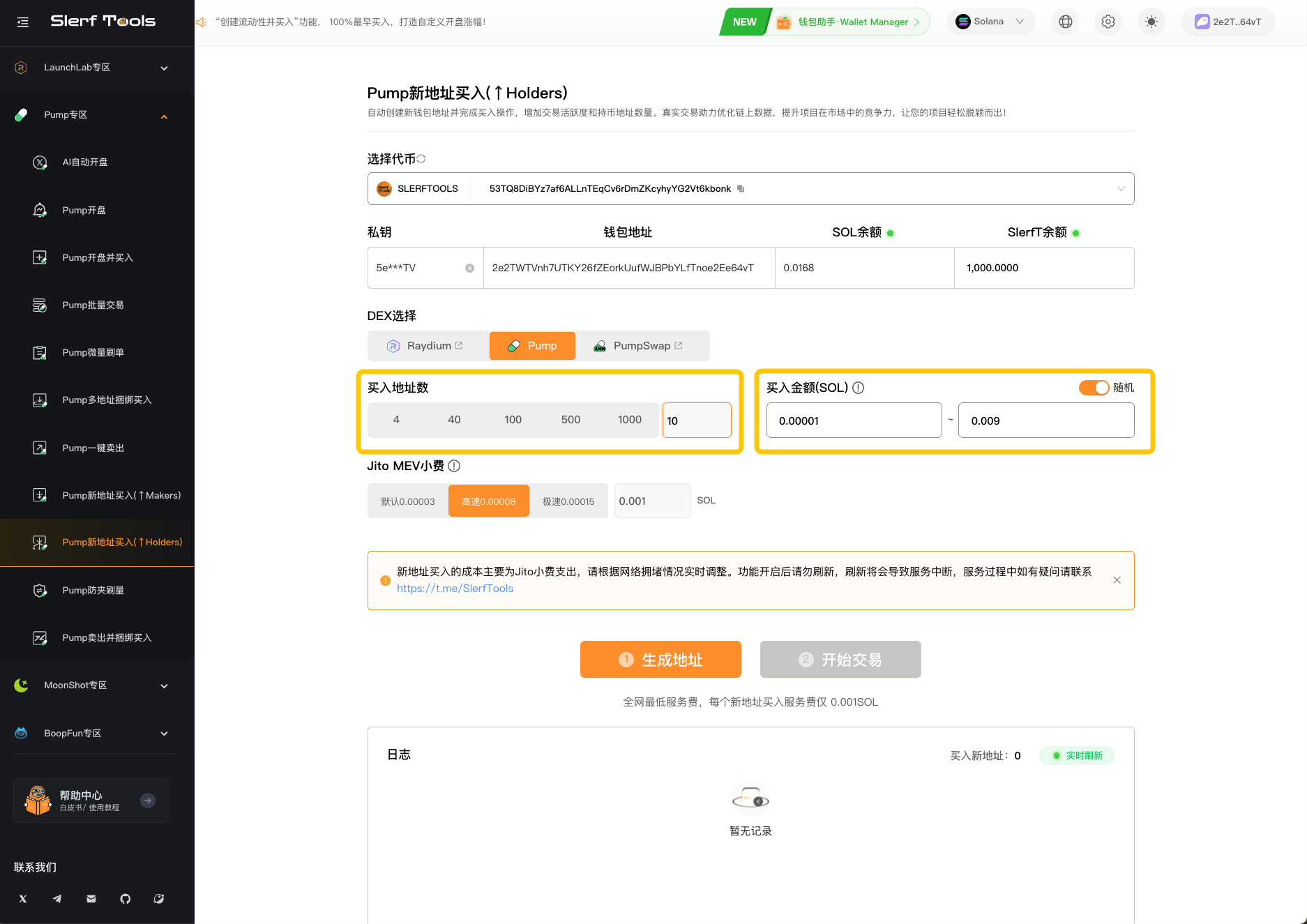
Task: Toggle 实时刷新 live refresh in log
Action: (x=1077, y=755)
